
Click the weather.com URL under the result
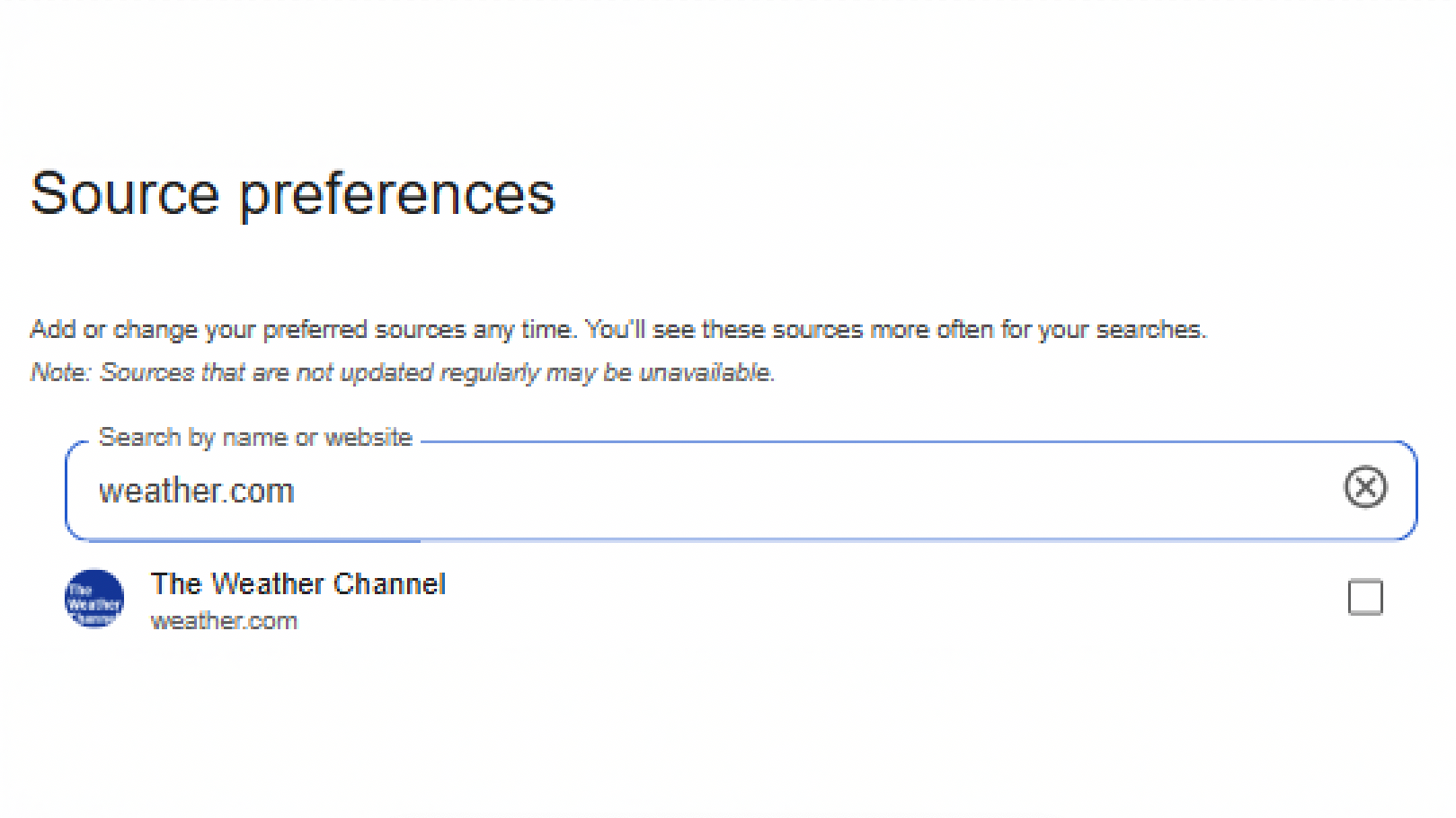coord(224,621)
